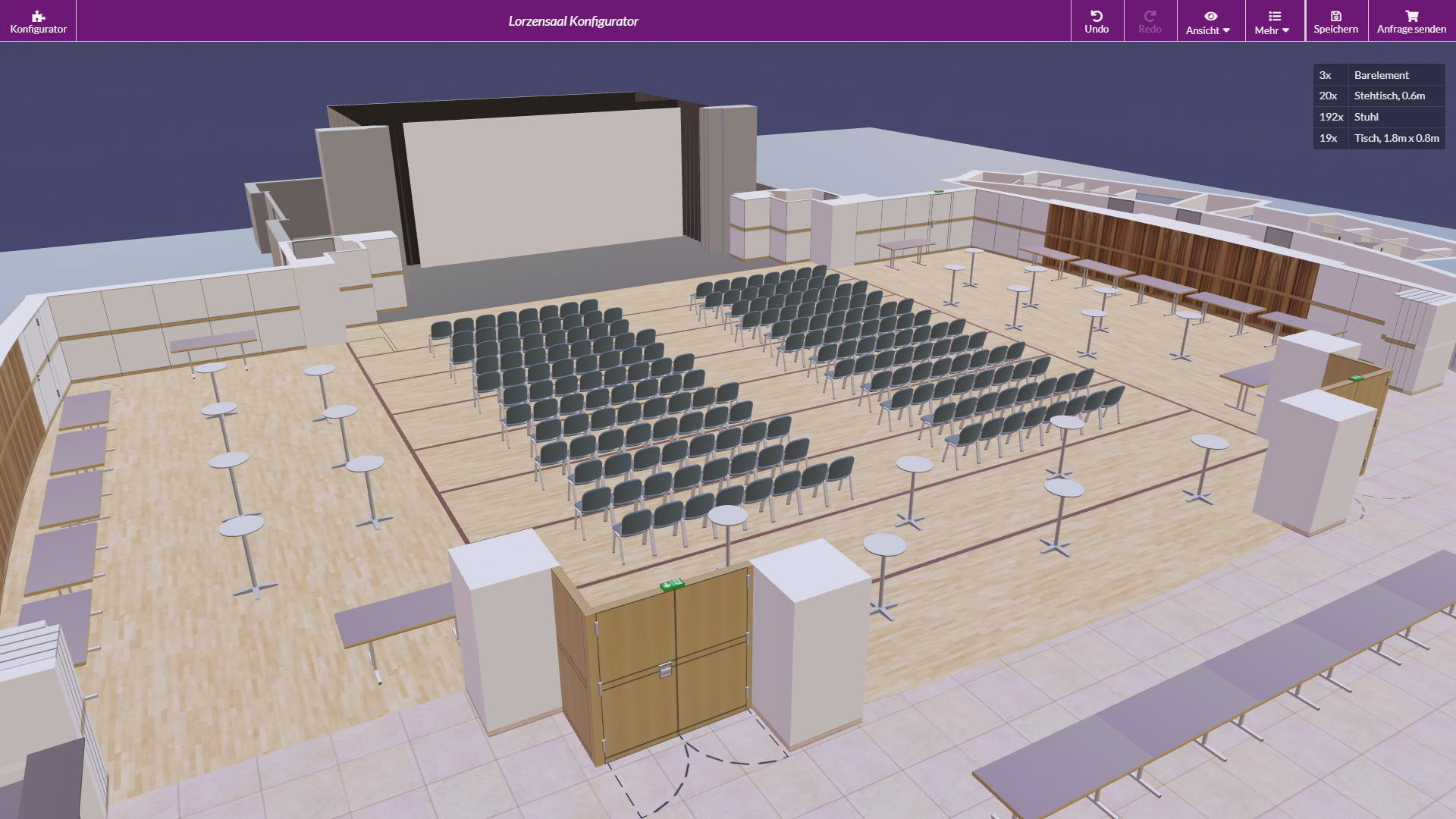Click the greyed-out Redo icon
Viewport: 1456px width, 819px height.
point(1150,16)
